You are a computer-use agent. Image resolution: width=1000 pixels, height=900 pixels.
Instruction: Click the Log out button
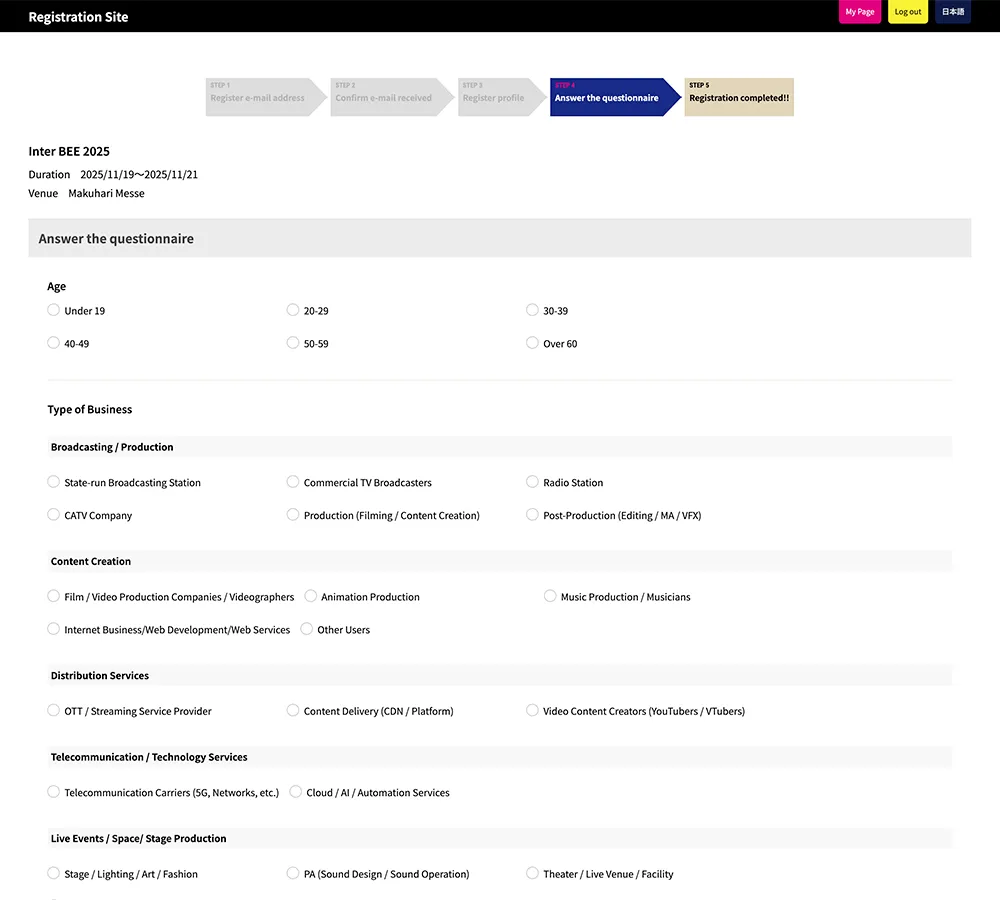(908, 12)
